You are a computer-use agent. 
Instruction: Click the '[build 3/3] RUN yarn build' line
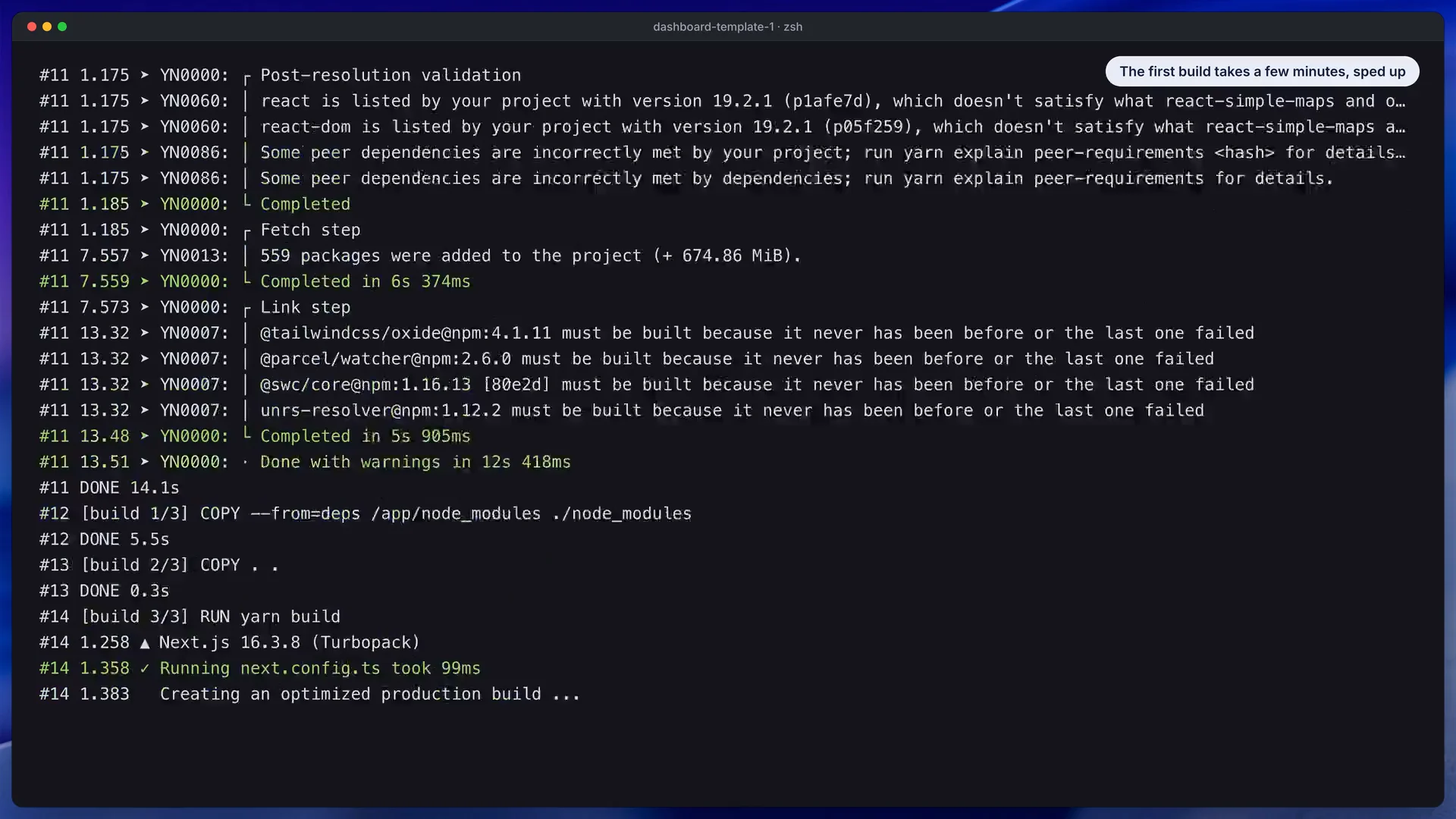[190, 617]
